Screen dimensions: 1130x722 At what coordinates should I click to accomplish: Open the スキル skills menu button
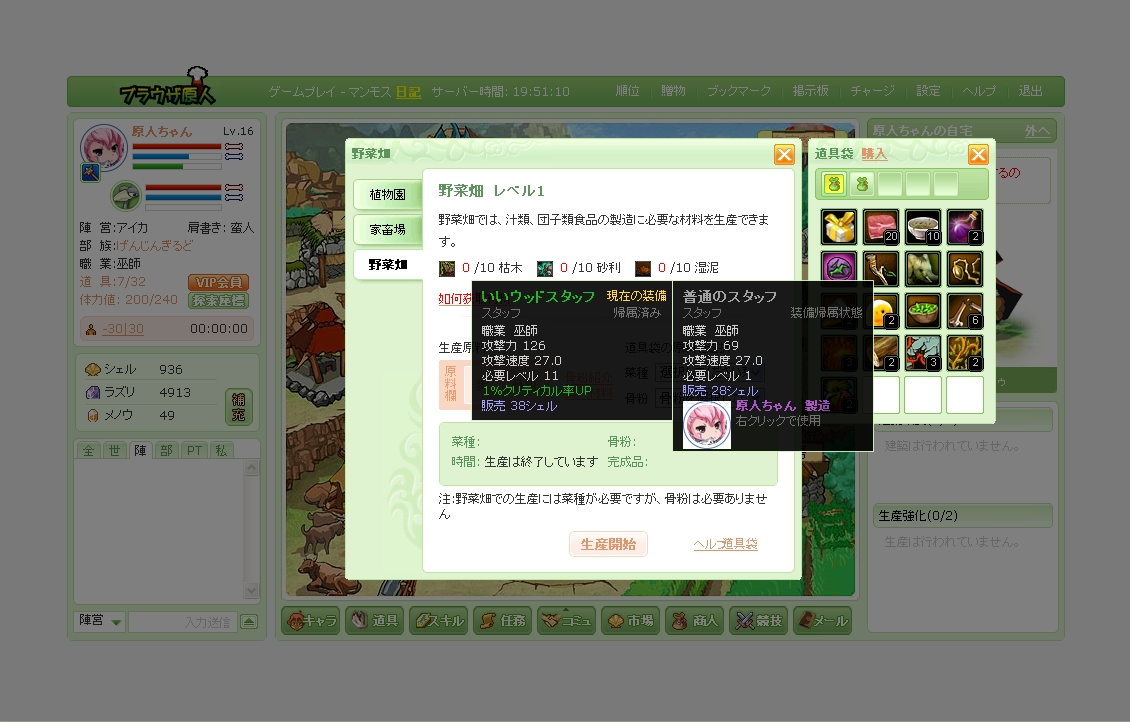pyautogui.click(x=438, y=620)
